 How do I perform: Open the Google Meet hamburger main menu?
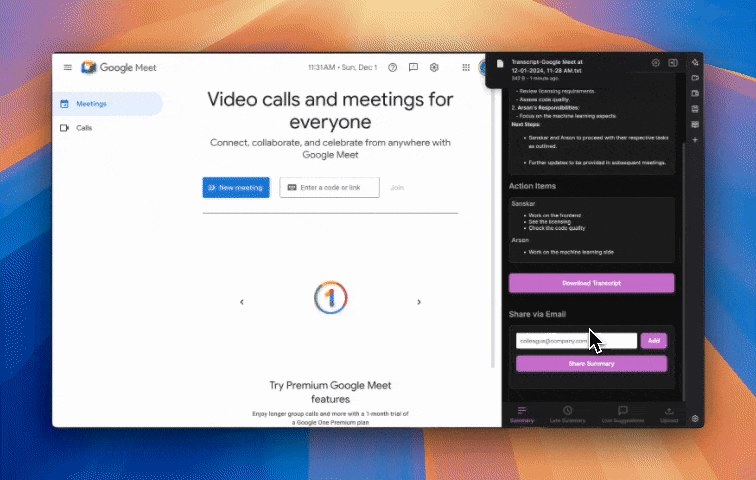click(67, 68)
